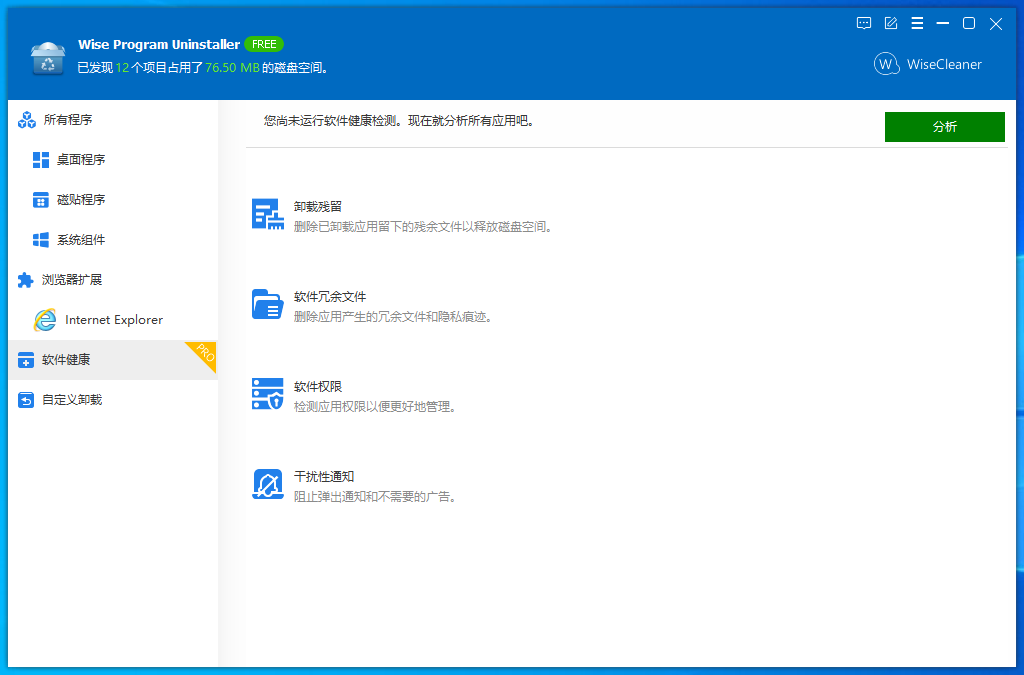The width and height of the screenshot is (1024, 675).
Task: Open the hamburger main menu
Action: [x=917, y=23]
